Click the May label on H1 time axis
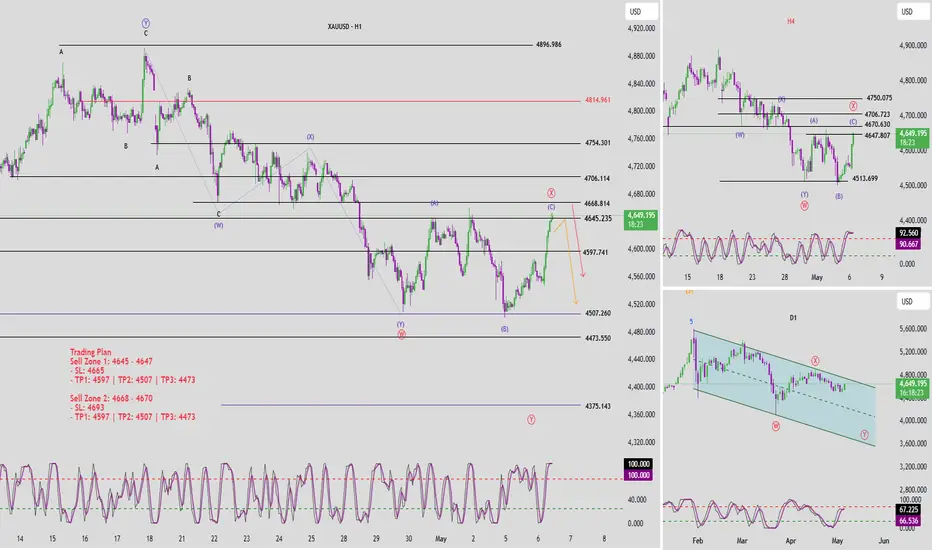 tap(440, 539)
